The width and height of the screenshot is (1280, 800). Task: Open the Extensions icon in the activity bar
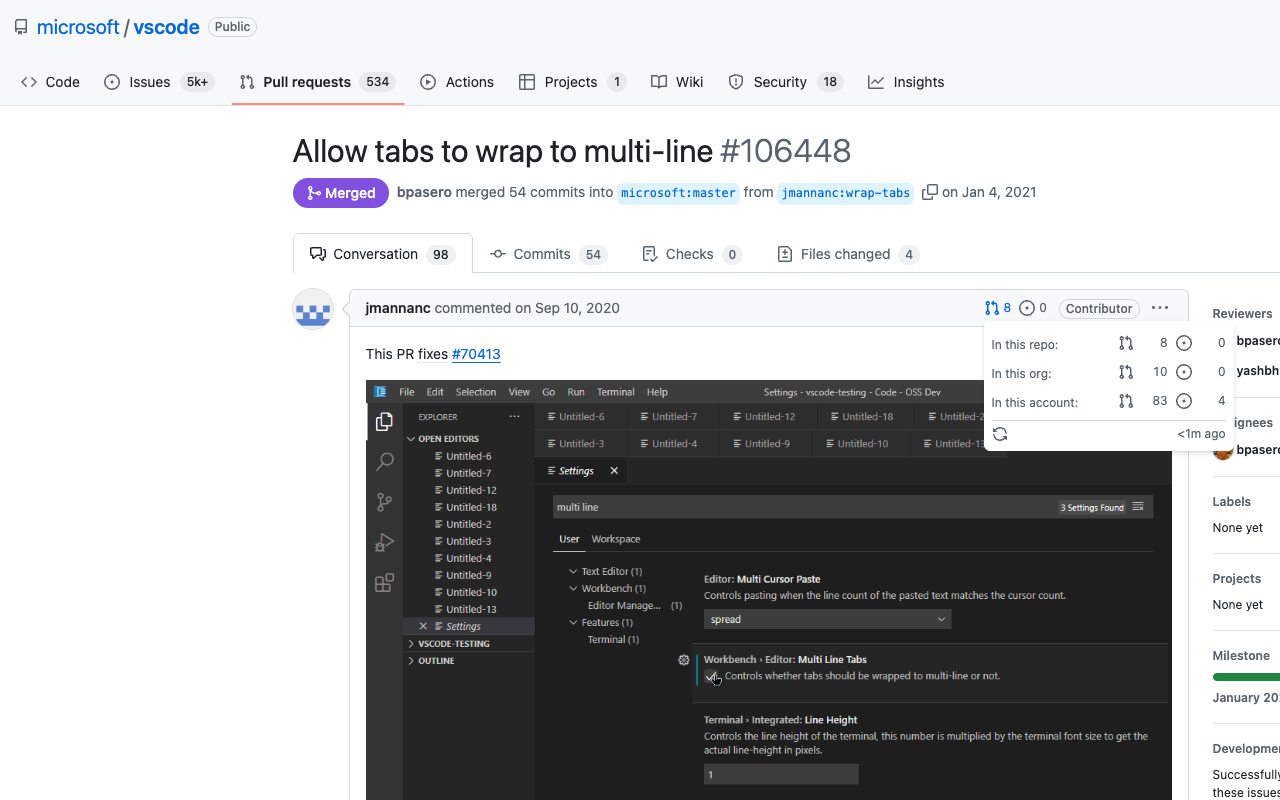[x=384, y=582]
